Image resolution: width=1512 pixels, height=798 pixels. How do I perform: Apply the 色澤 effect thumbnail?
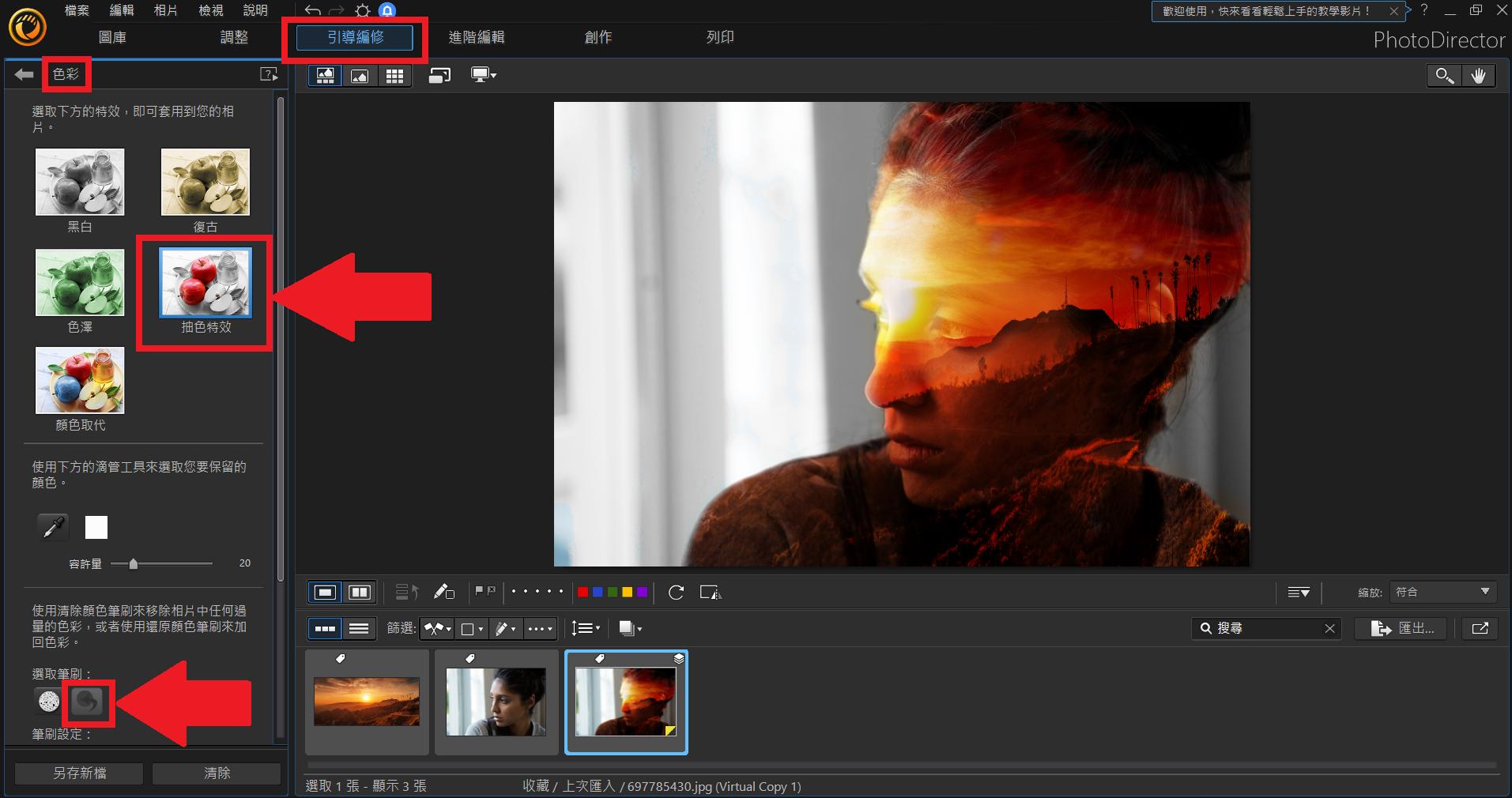pos(80,282)
